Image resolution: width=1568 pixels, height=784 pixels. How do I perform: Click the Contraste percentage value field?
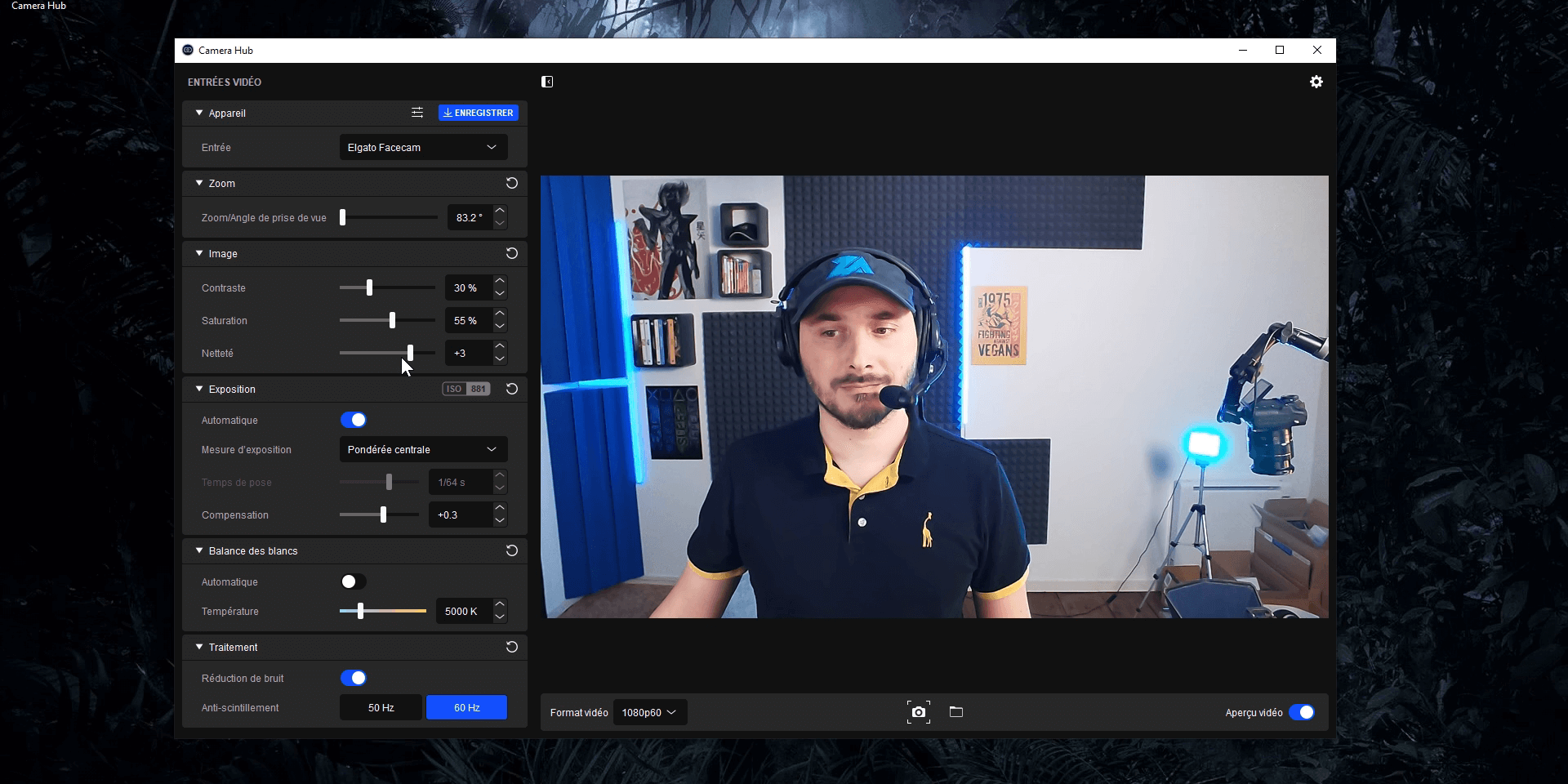tap(467, 287)
